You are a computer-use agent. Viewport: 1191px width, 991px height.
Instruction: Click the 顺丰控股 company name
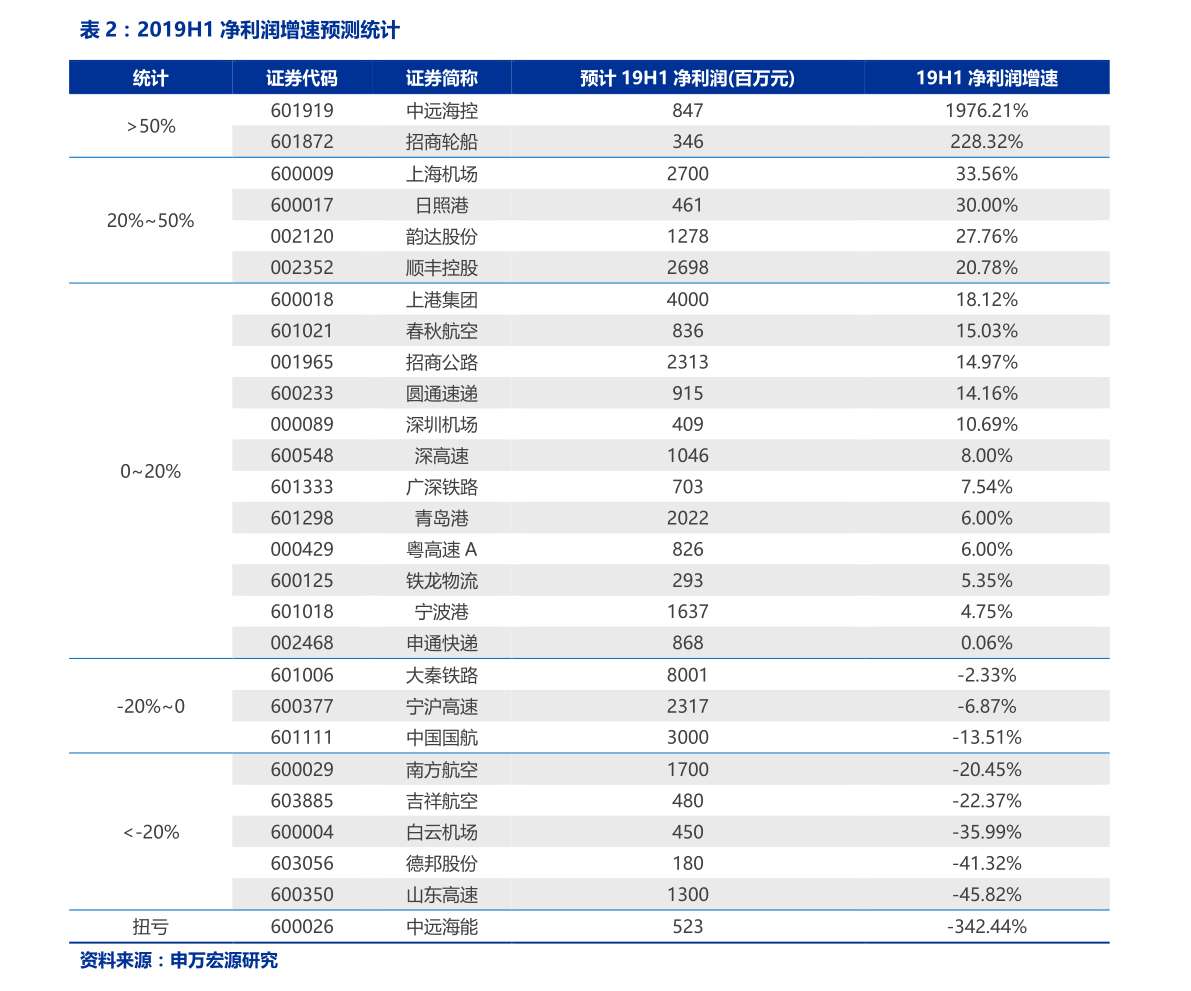[441, 268]
